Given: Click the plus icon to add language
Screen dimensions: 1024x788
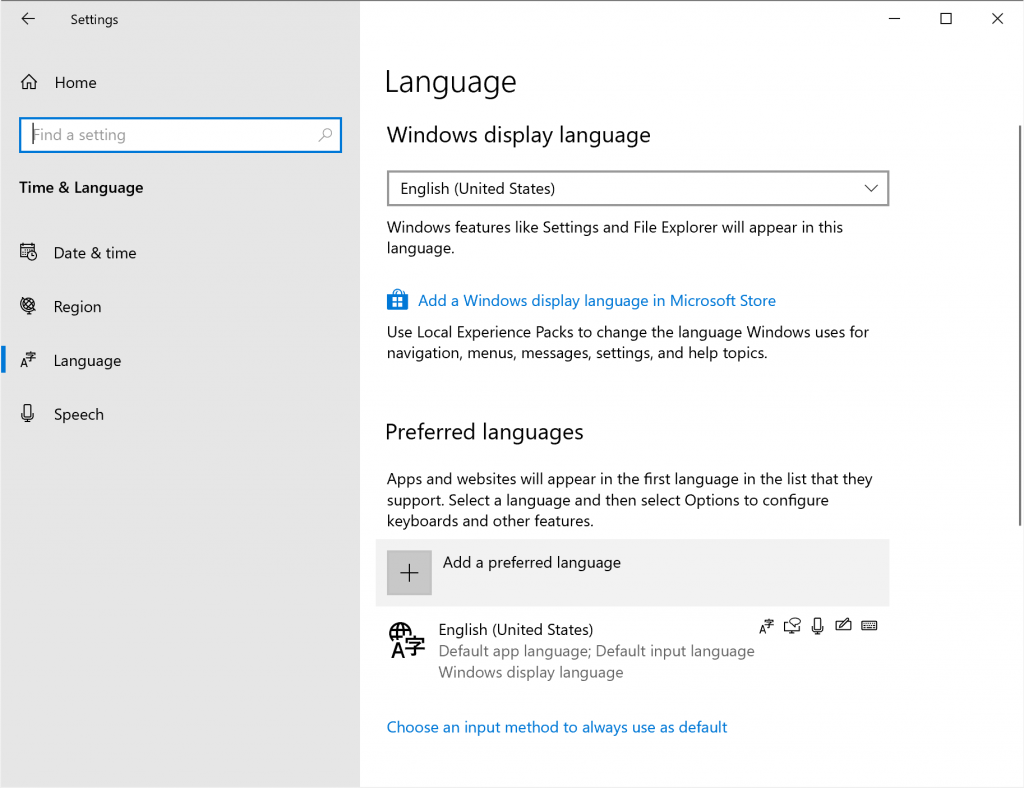Looking at the screenshot, I should (409, 573).
